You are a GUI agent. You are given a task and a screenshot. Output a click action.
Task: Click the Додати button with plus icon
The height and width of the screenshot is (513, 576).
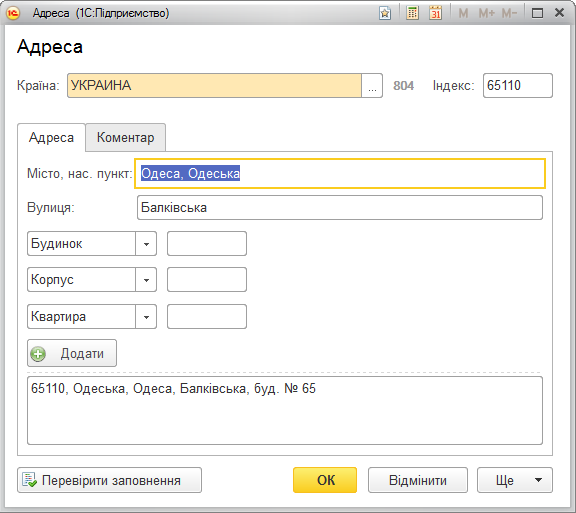[x=72, y=353]
